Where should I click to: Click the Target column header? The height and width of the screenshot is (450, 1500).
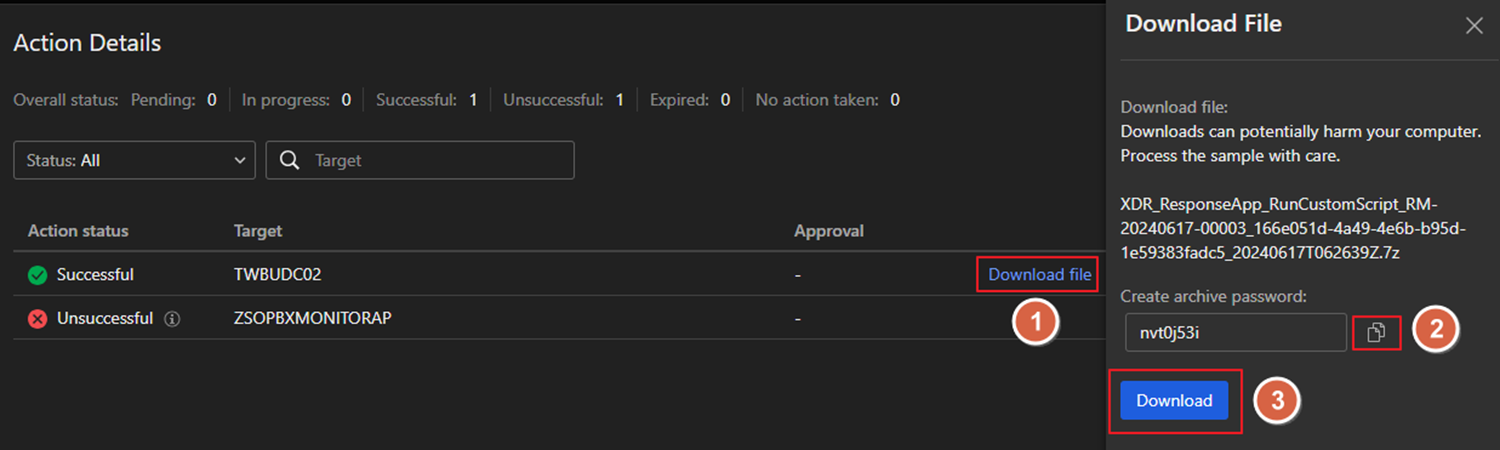(x=258, y=231)
